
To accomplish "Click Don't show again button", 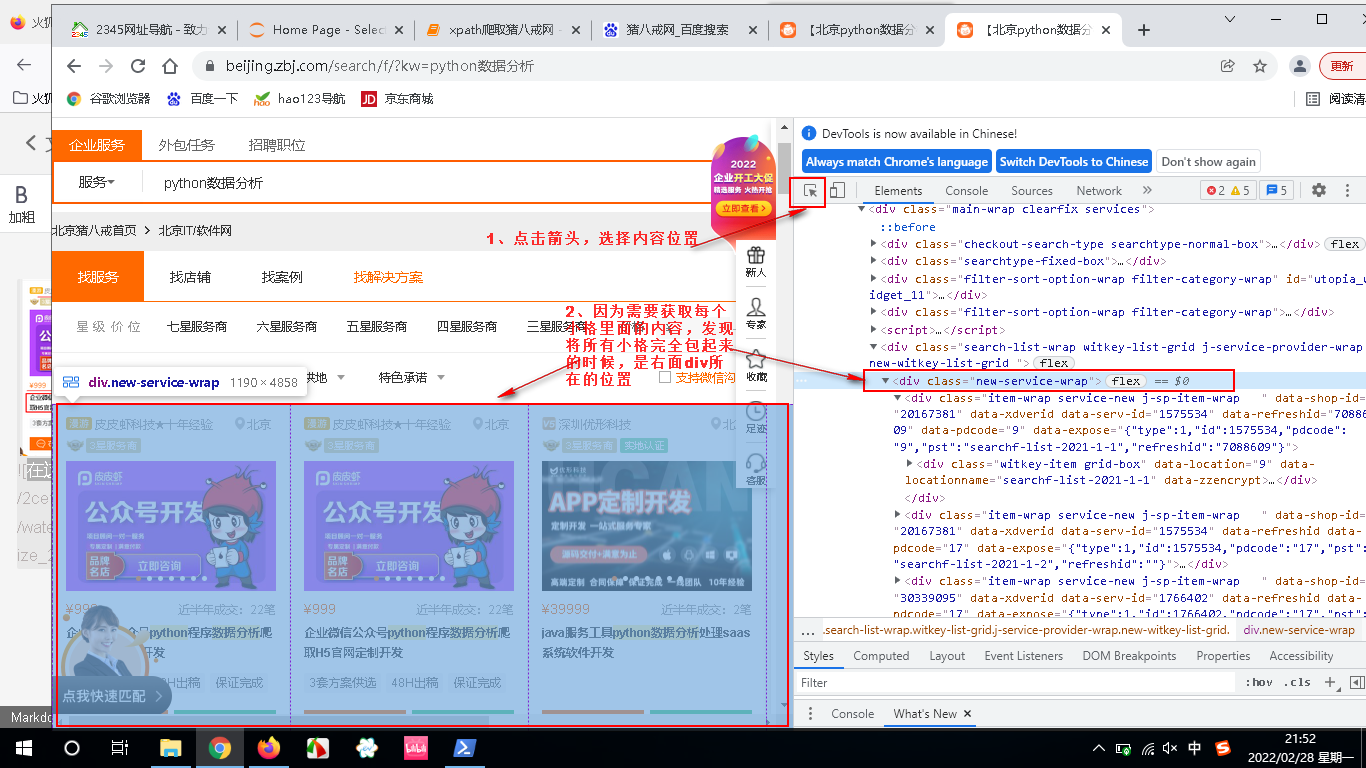I will (1208, 162).
